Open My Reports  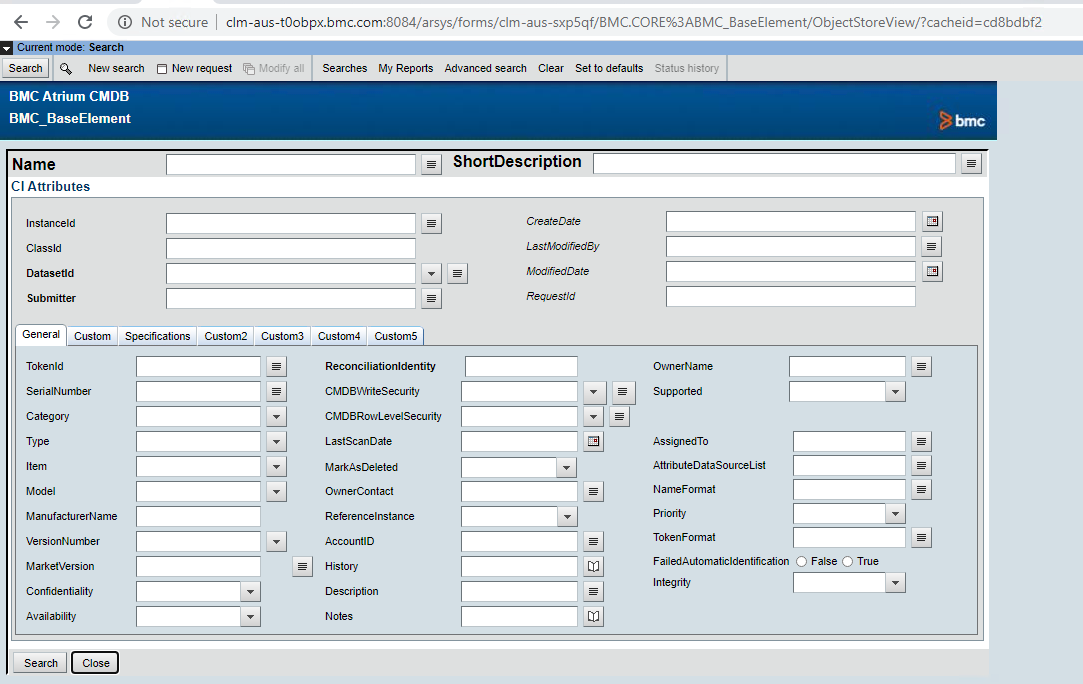coord(405,68)
